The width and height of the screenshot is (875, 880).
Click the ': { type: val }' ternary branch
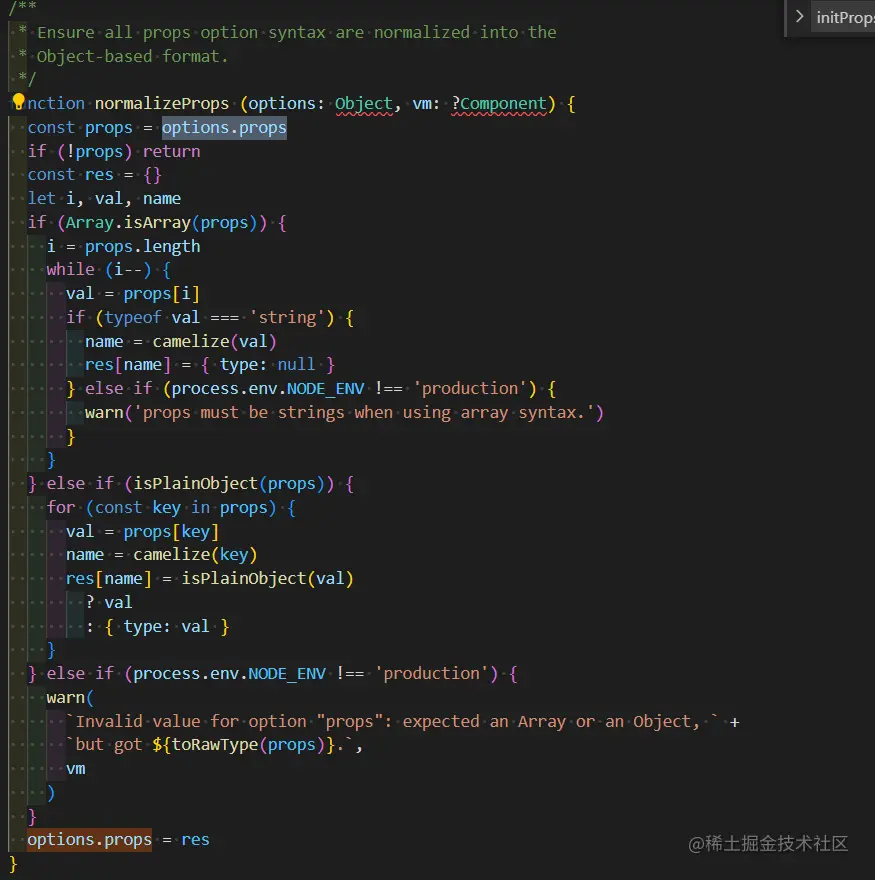(157, 627)
